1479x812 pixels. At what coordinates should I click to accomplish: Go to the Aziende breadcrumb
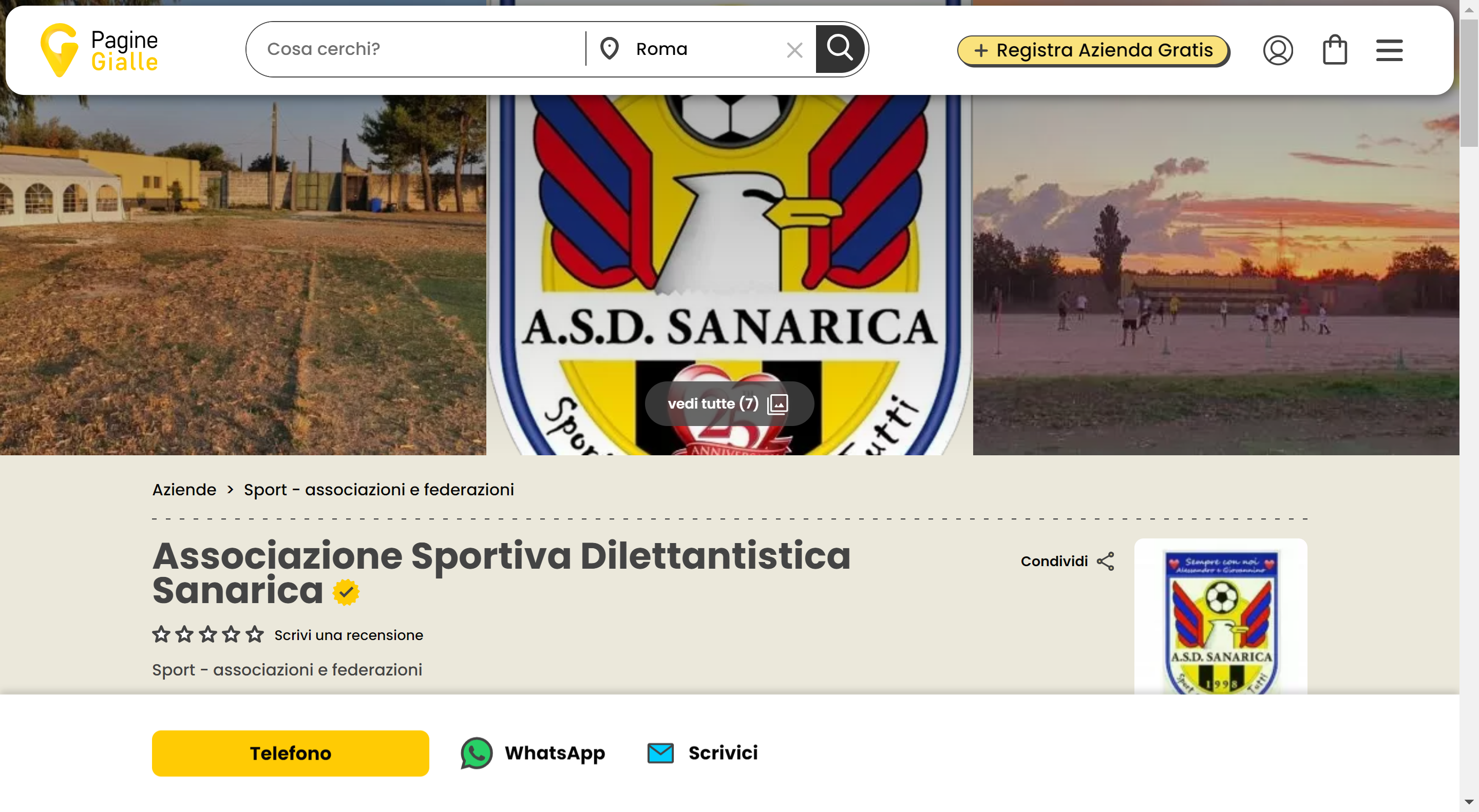tap(184, 490)
